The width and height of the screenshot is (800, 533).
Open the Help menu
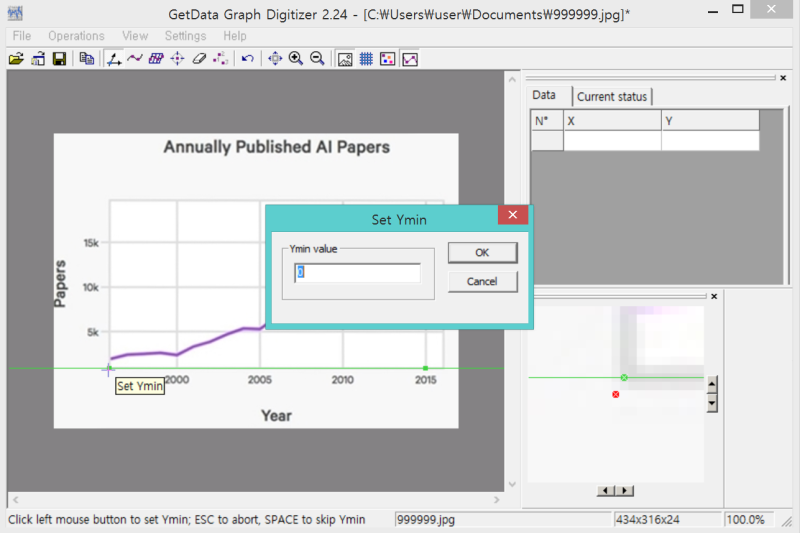235,36
